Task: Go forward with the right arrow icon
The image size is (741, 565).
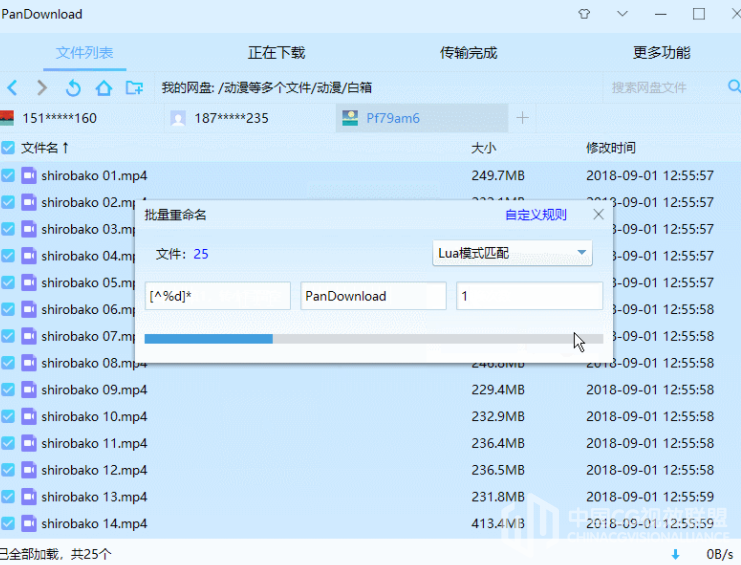Action: tap(42, 87)
